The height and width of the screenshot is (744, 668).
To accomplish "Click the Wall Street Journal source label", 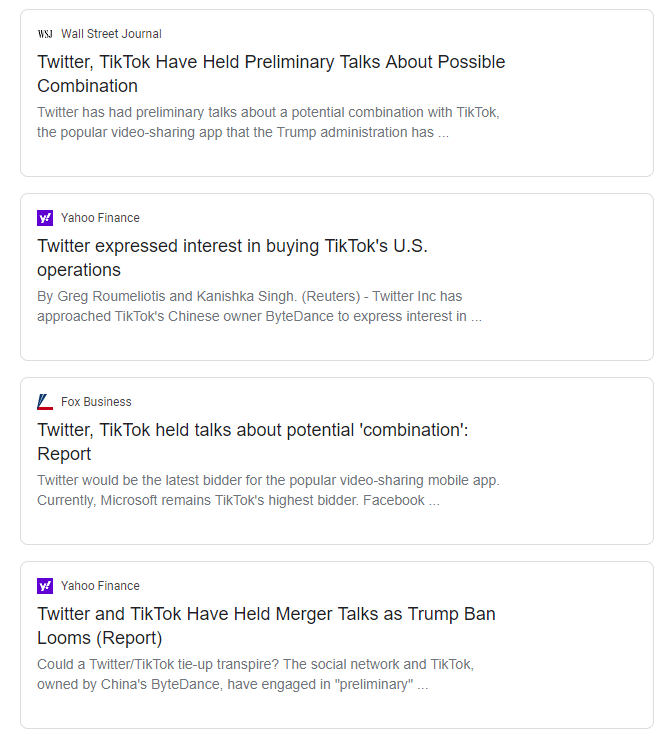I will point(111,34).
